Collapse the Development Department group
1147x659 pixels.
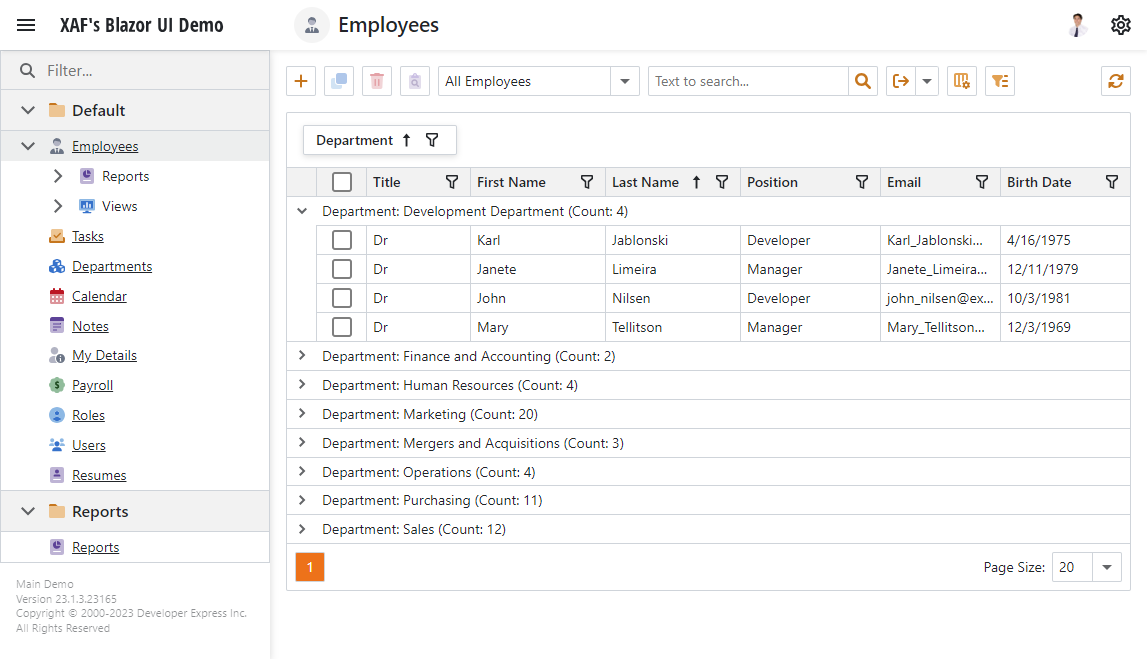tap(302, 211)
